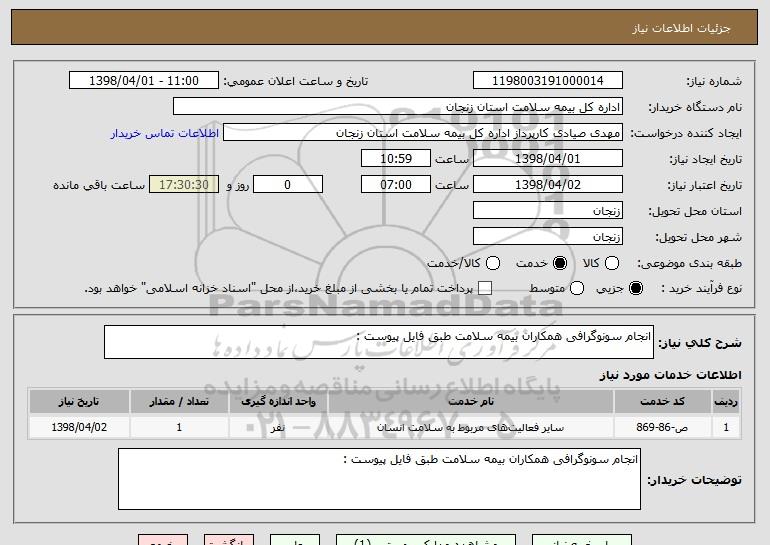This screenshot has height=545, width=770.
Task: Click service code cell ص-86-869
Action: (x=662, y=427)
